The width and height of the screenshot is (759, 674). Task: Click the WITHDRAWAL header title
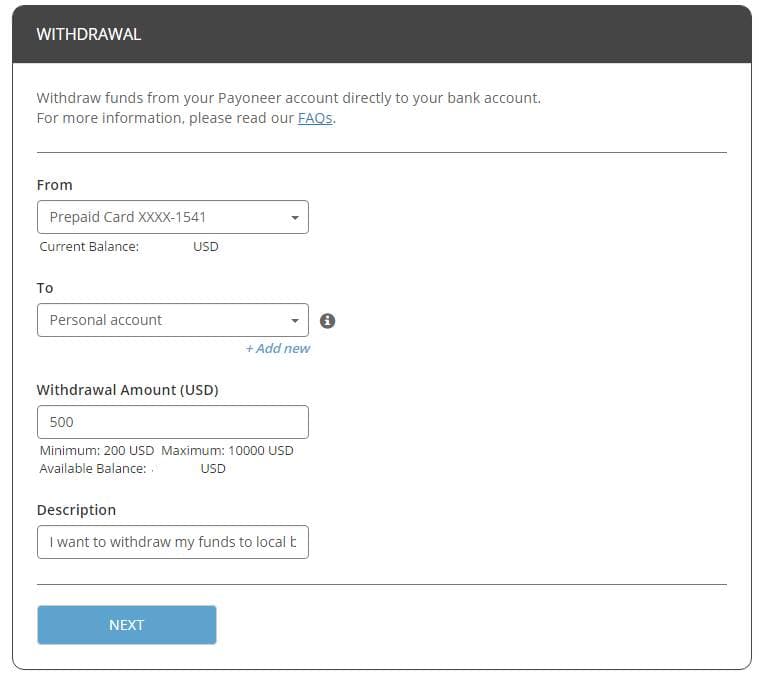(89, 34)
